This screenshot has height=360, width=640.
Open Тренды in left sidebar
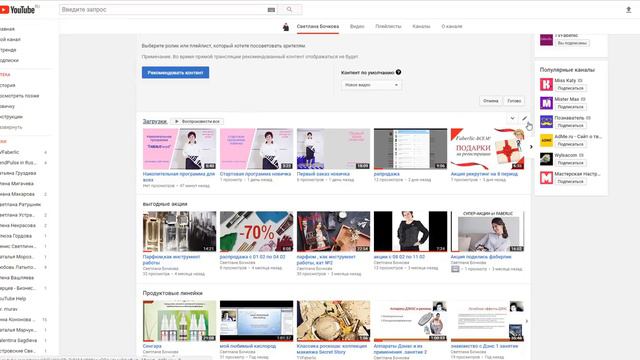tap(8, 50)
